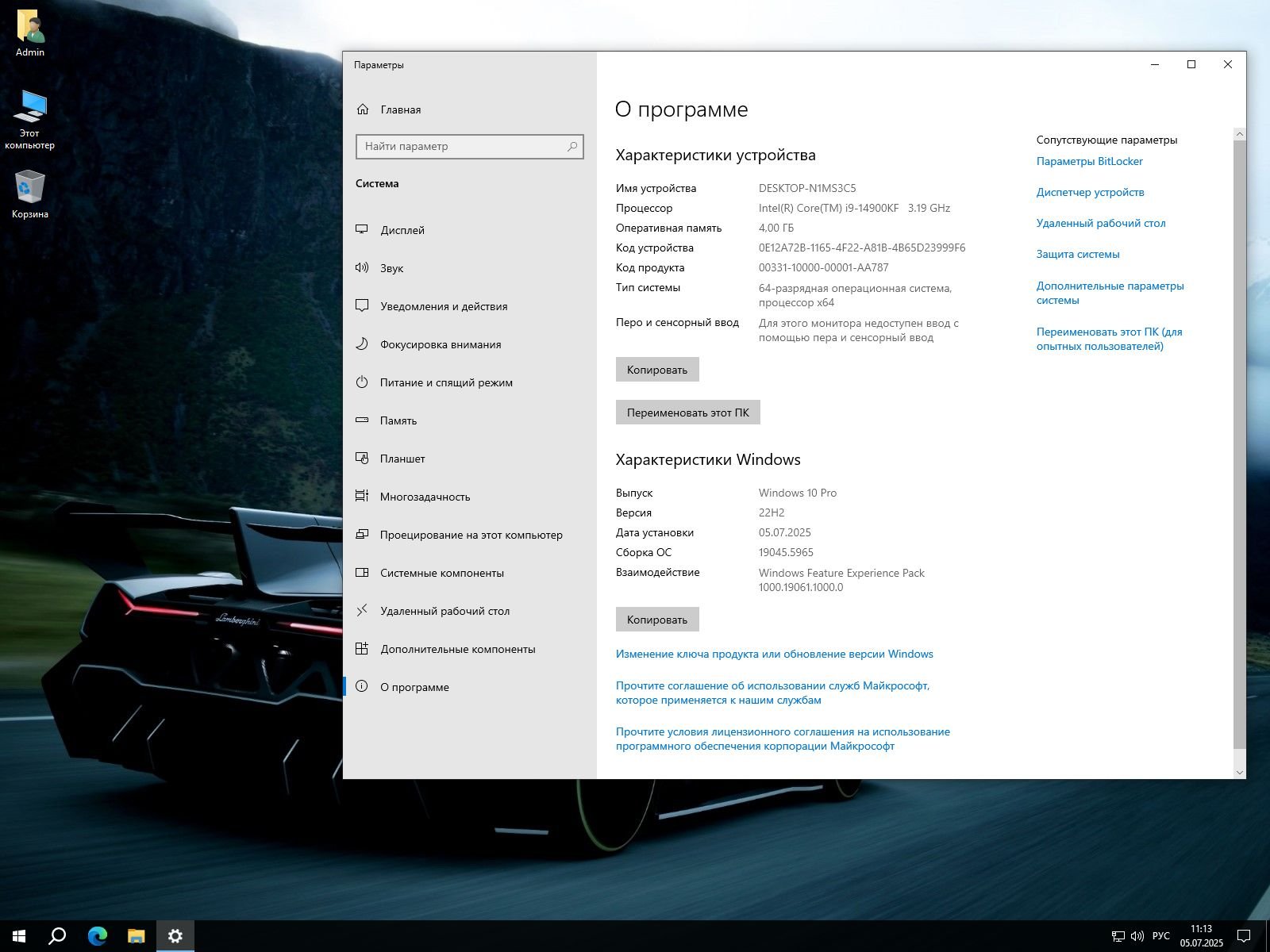Click the Системные компоненты icon
Screen dimensions: 1270x952
[x=362, y=573]
